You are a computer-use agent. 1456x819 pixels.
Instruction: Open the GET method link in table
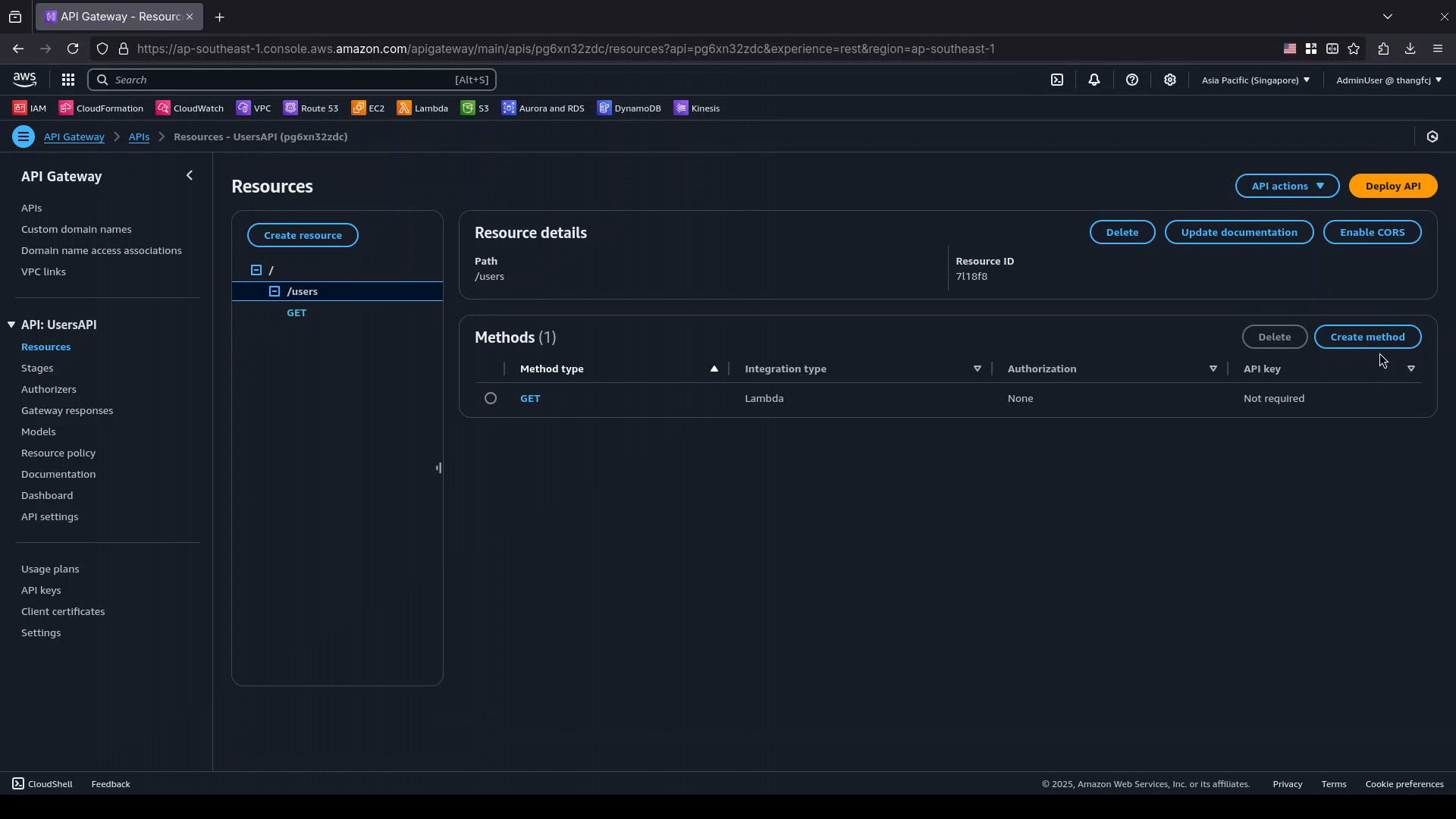530,399
